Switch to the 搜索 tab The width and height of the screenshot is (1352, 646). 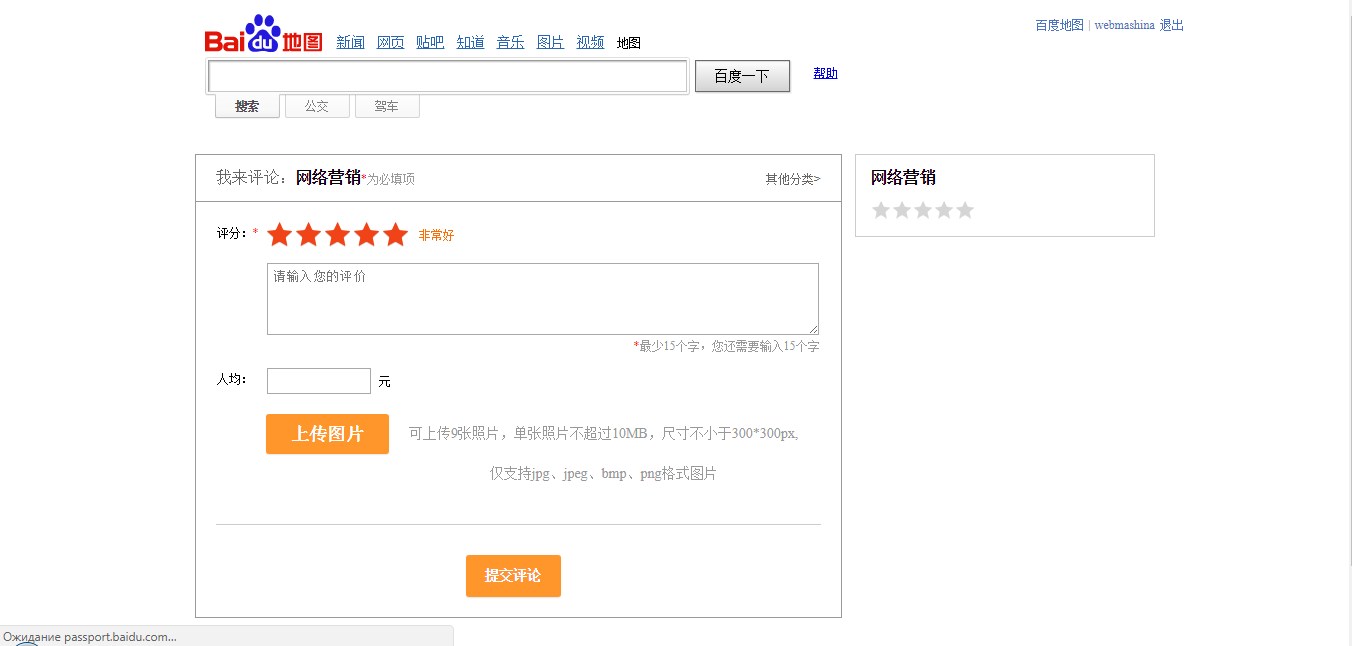point(247,106)
